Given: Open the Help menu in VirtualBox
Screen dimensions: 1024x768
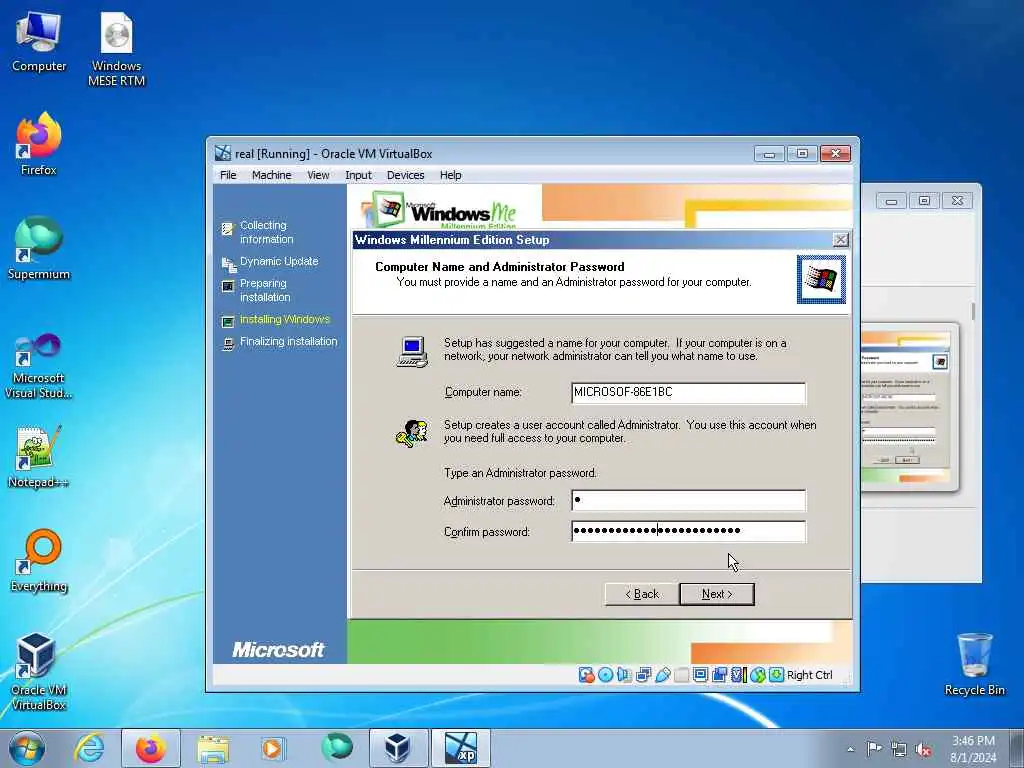Looking at the screenshot, I should (451, 175).
